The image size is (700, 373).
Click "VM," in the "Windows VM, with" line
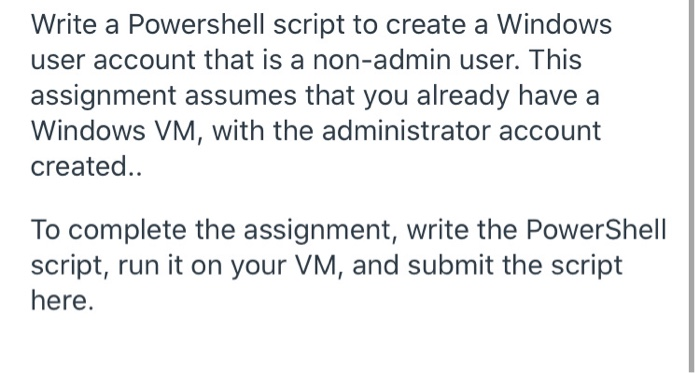point(179,131)
